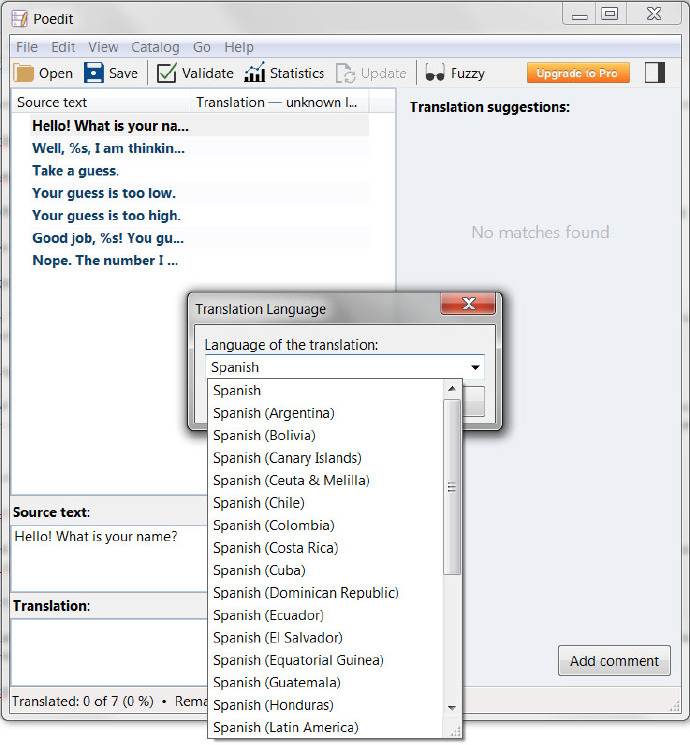Collapse the language combo box arrow

click(x=475, y=367)
